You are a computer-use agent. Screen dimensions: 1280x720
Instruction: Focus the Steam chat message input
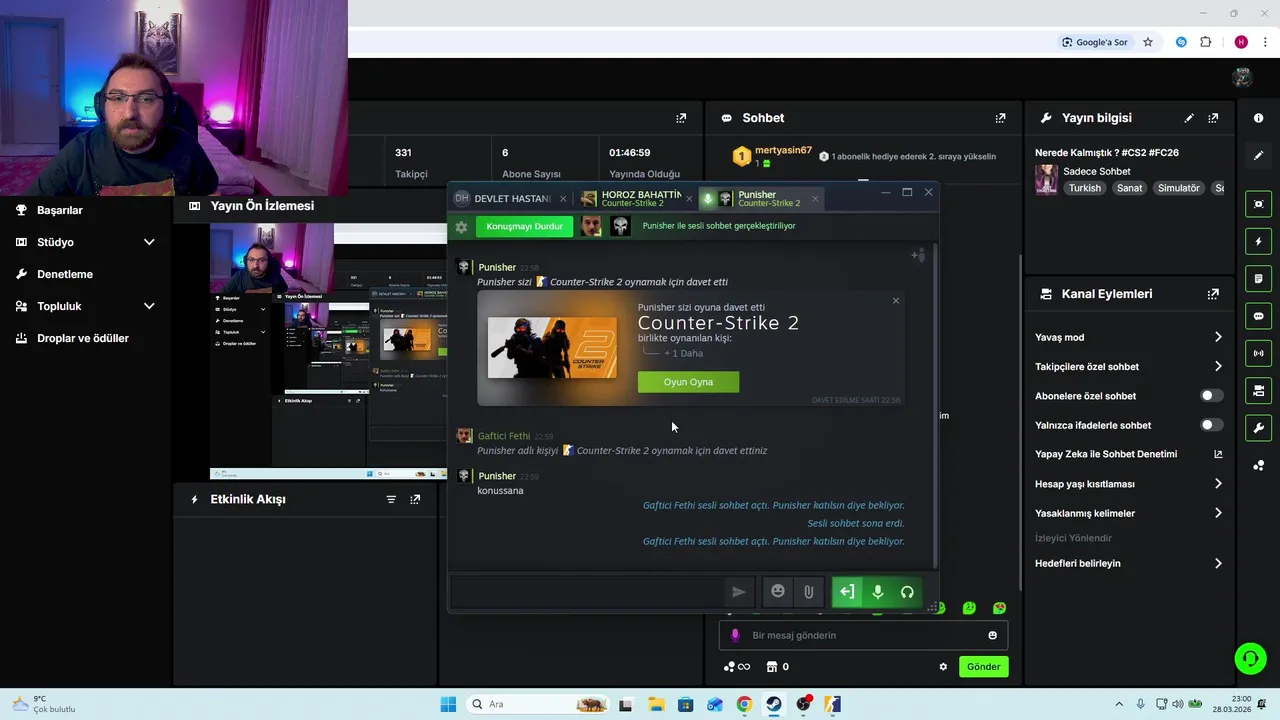tap(587, 592)
